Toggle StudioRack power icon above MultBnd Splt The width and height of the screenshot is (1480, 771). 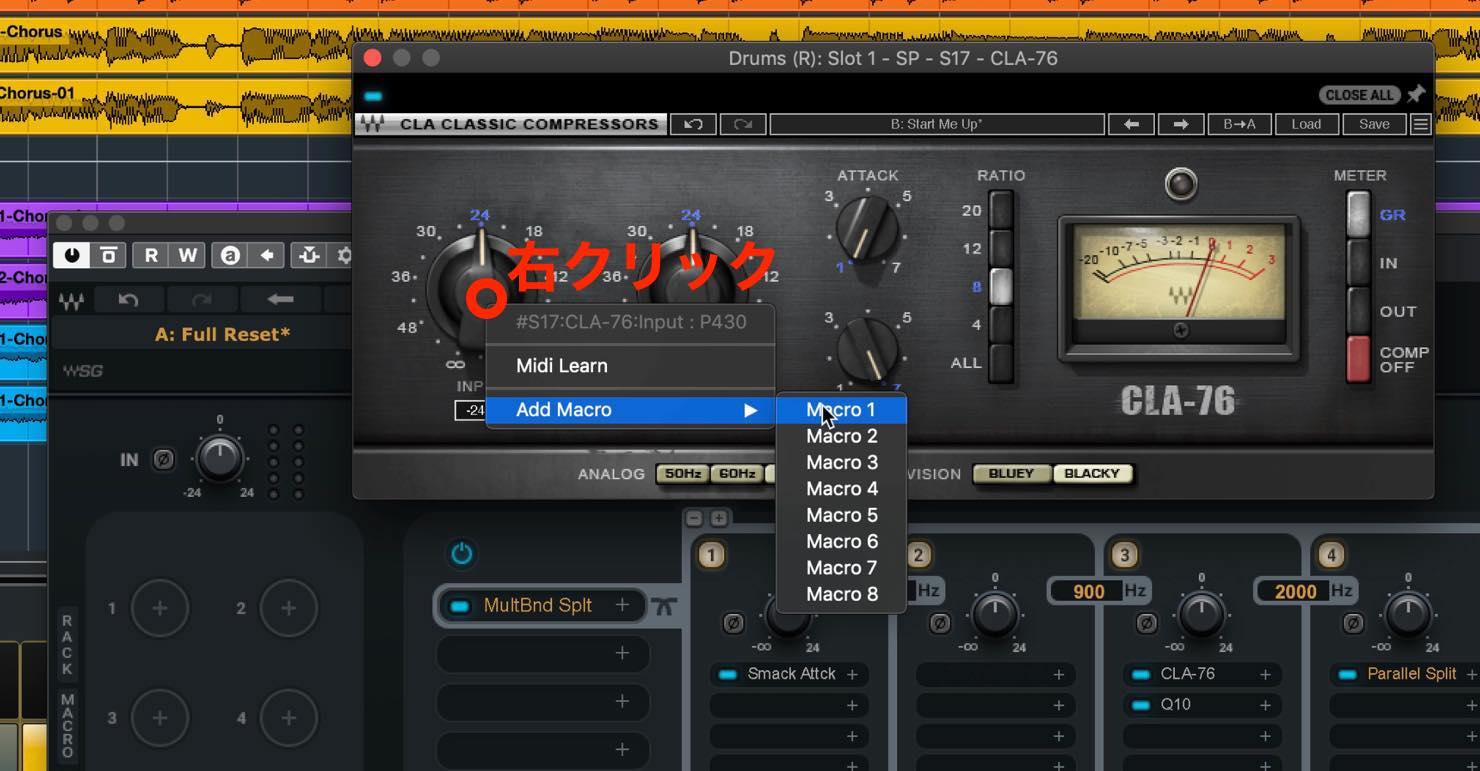click(461, 554)
